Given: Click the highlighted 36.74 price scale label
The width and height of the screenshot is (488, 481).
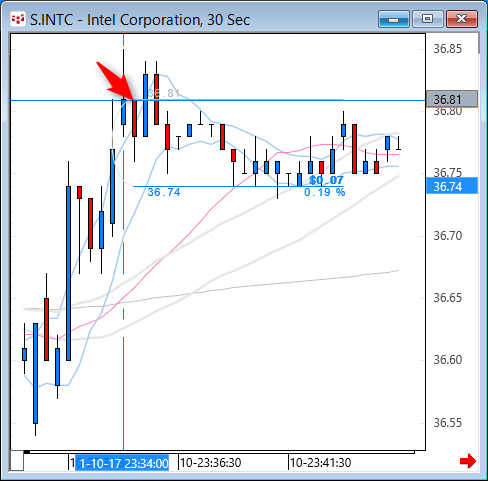Looking at the screenshot, I should (x=452, y=186).
